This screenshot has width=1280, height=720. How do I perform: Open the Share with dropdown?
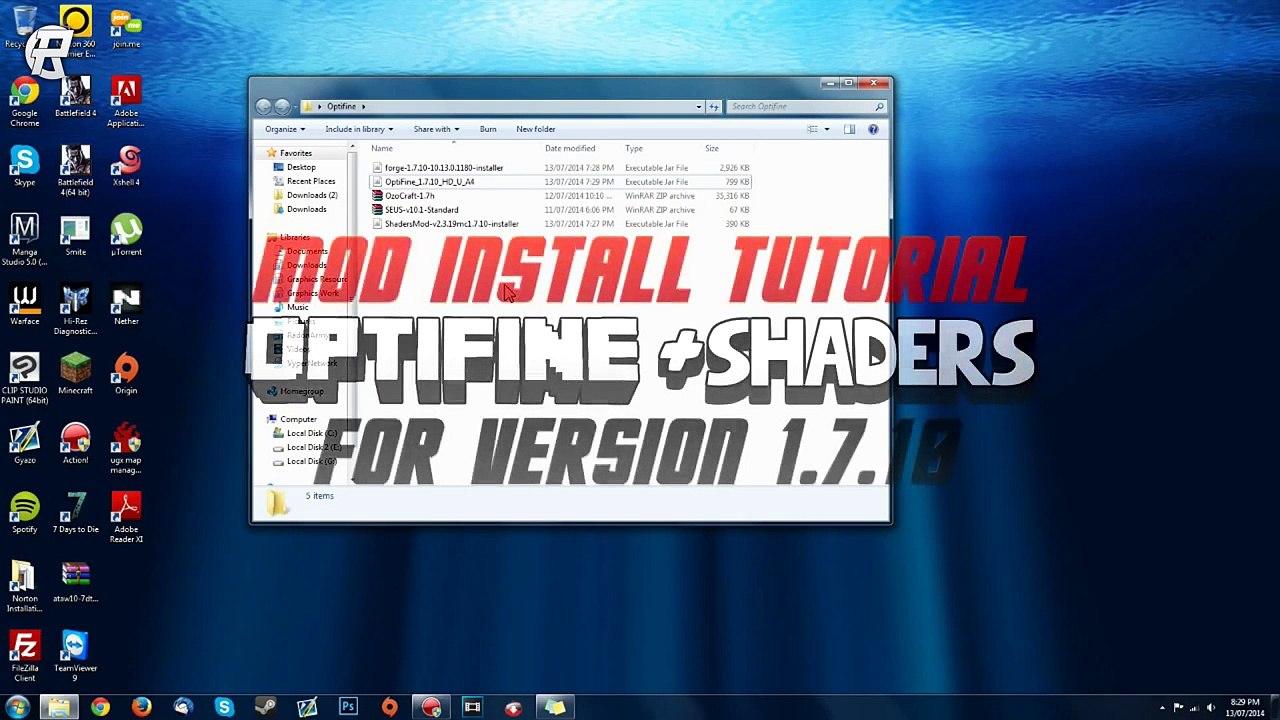(436, 129)
